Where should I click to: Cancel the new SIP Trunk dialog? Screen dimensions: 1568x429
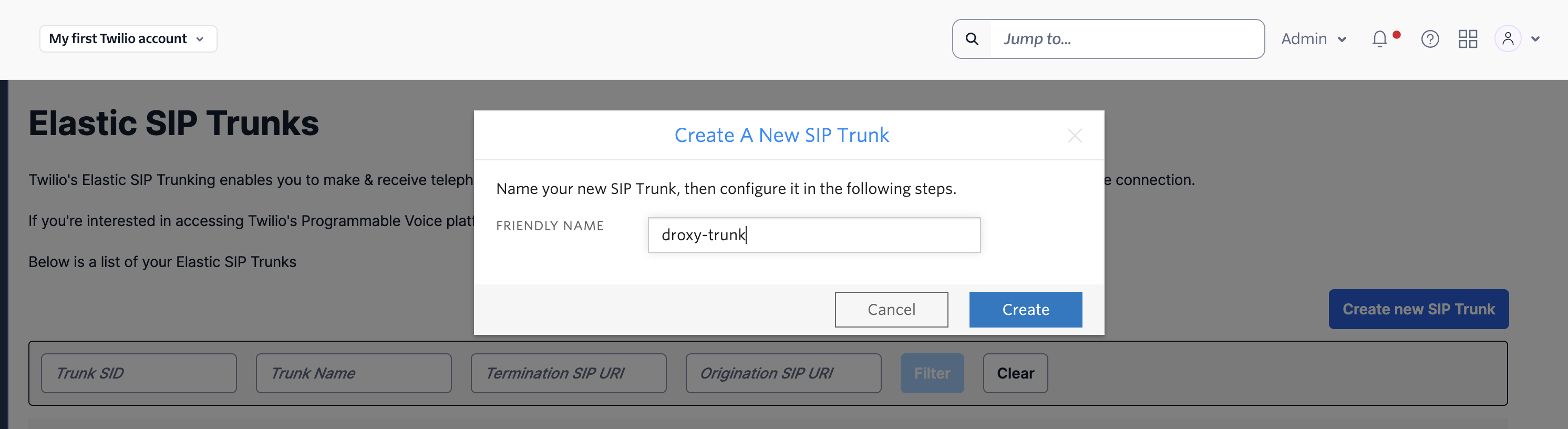point(891,309)
